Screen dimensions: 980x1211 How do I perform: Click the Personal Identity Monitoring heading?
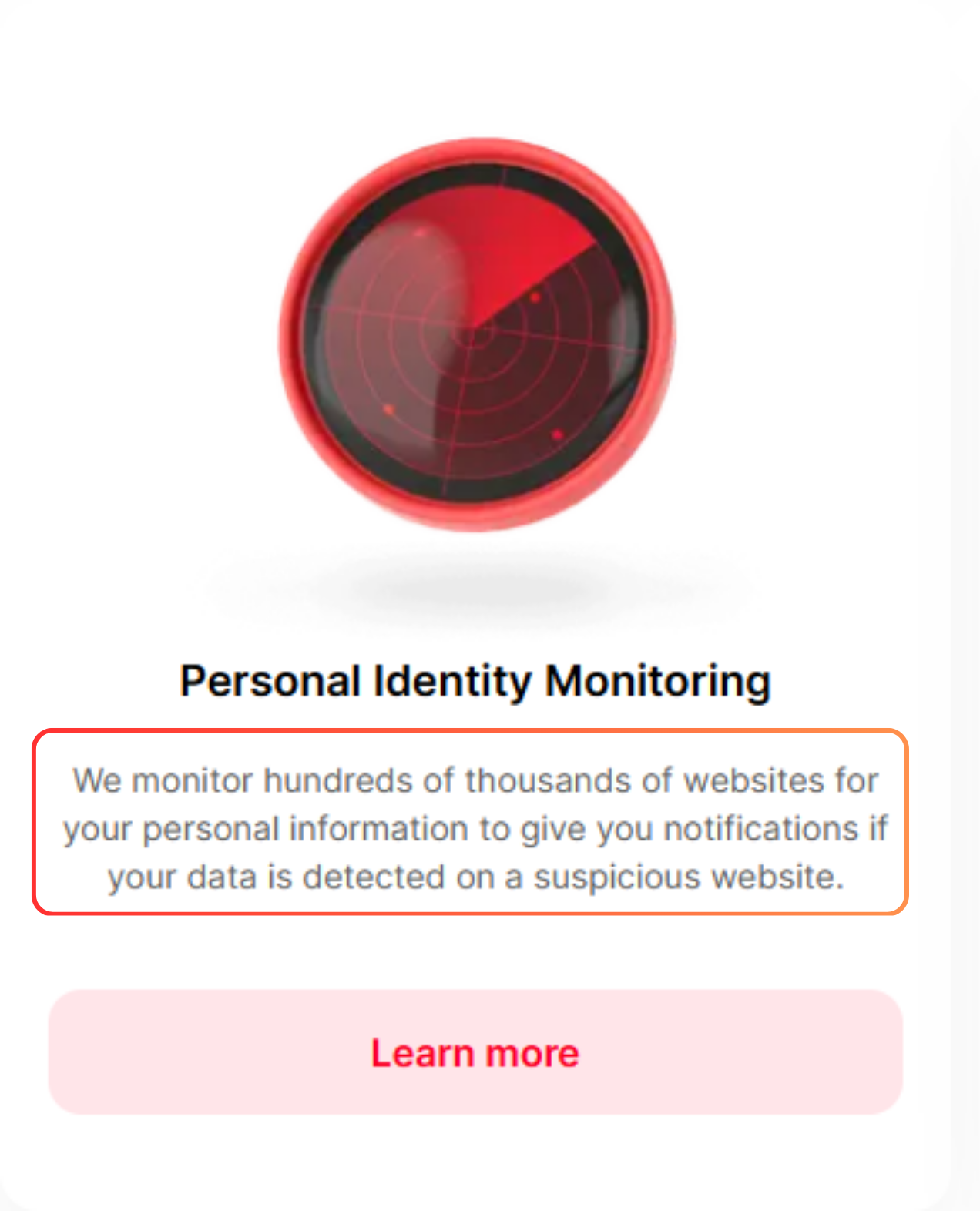(x=475, y=679)
